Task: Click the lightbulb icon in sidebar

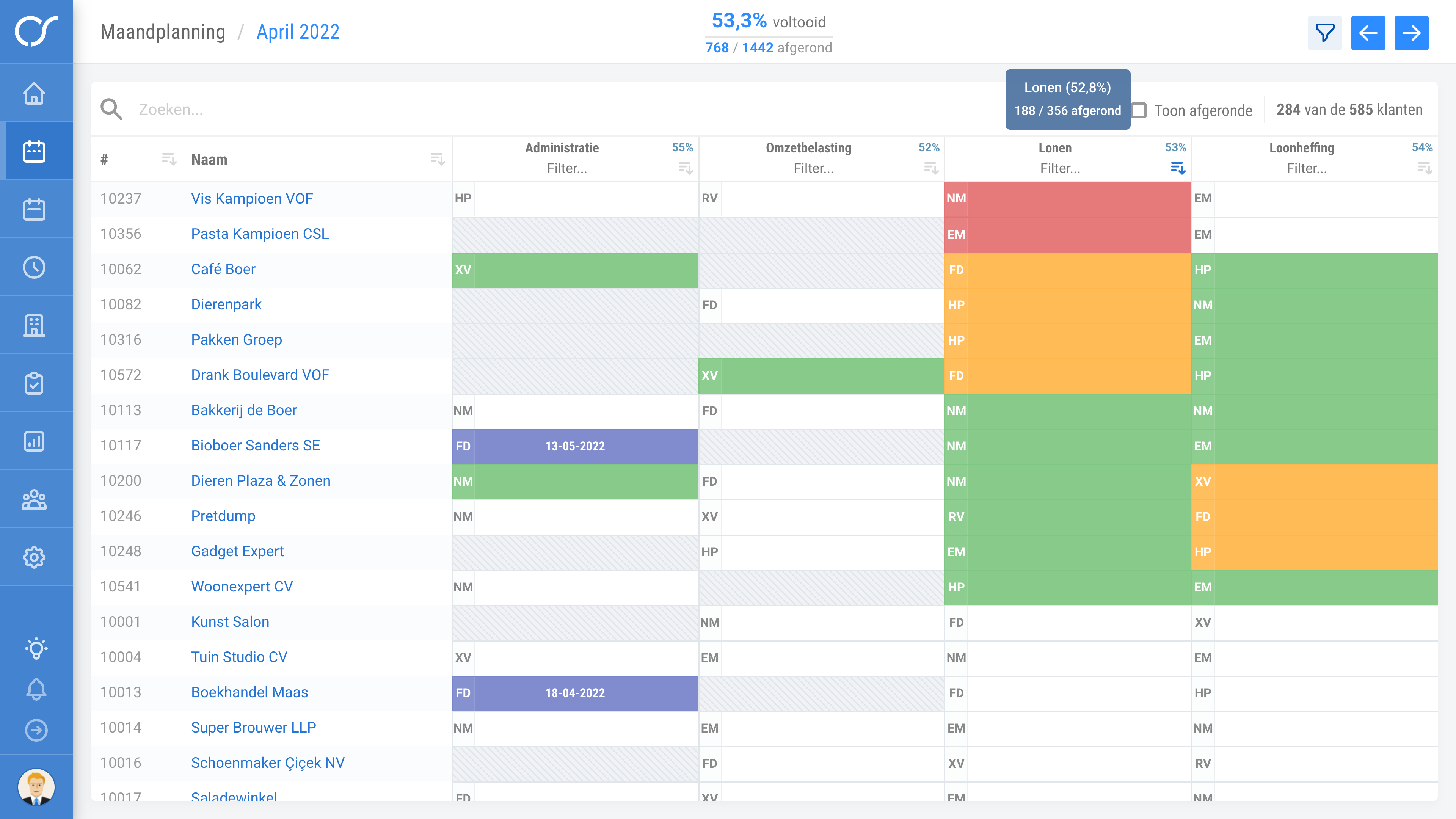Action: coord(36,648)
